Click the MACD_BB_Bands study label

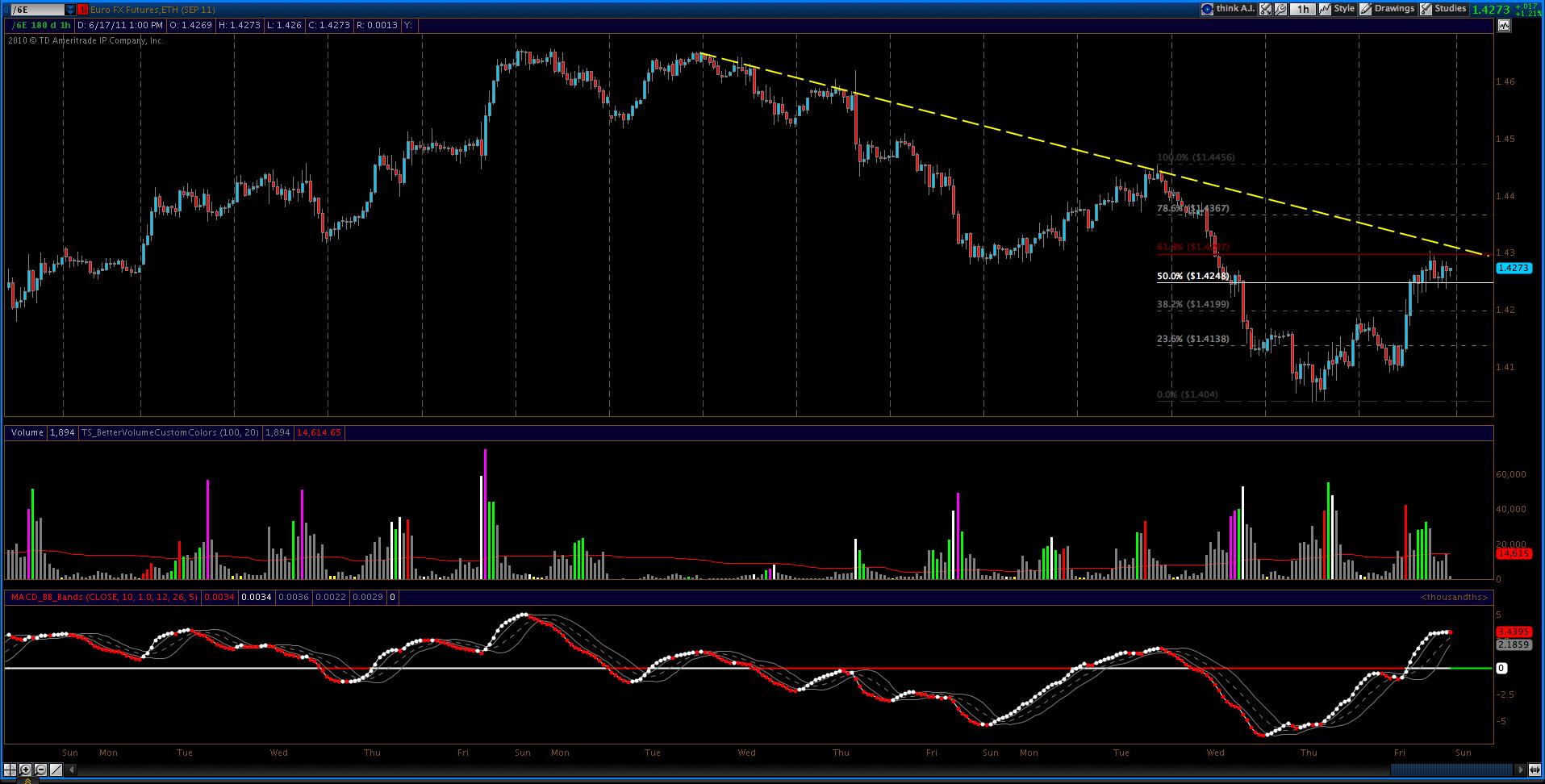tap(104, 598)
